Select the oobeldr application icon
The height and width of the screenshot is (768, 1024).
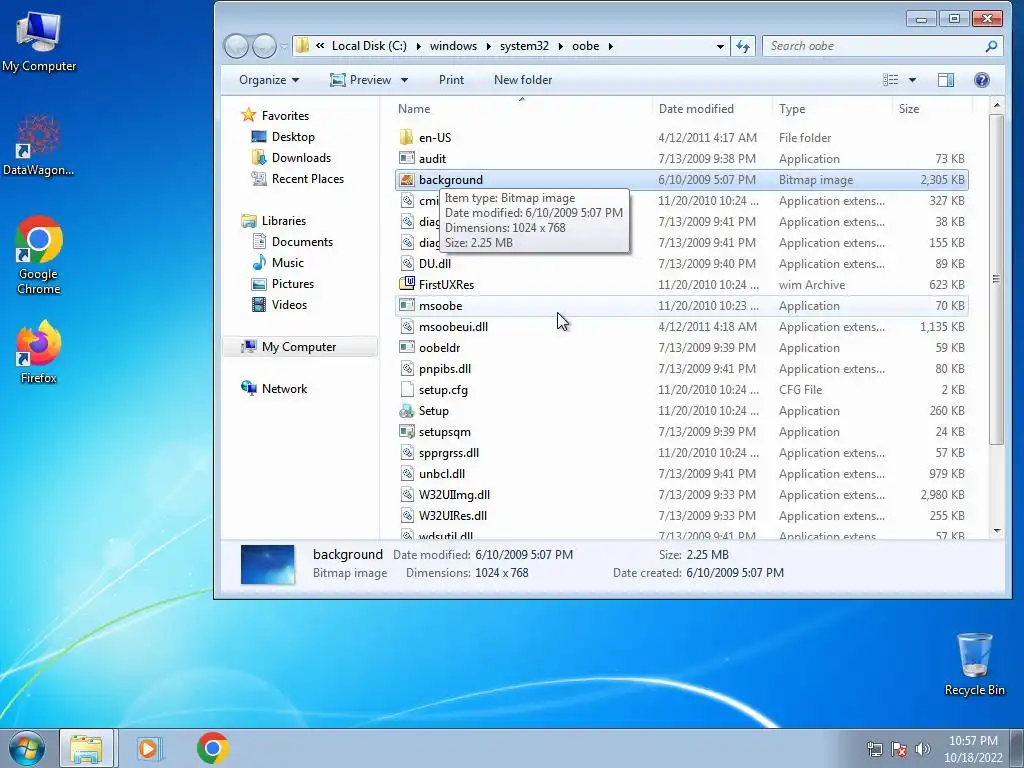pos(406,347)
